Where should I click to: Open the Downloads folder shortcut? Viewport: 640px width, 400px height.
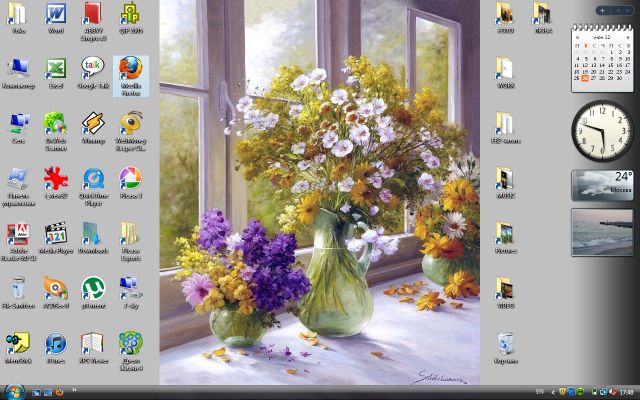[x=93, y=238]
